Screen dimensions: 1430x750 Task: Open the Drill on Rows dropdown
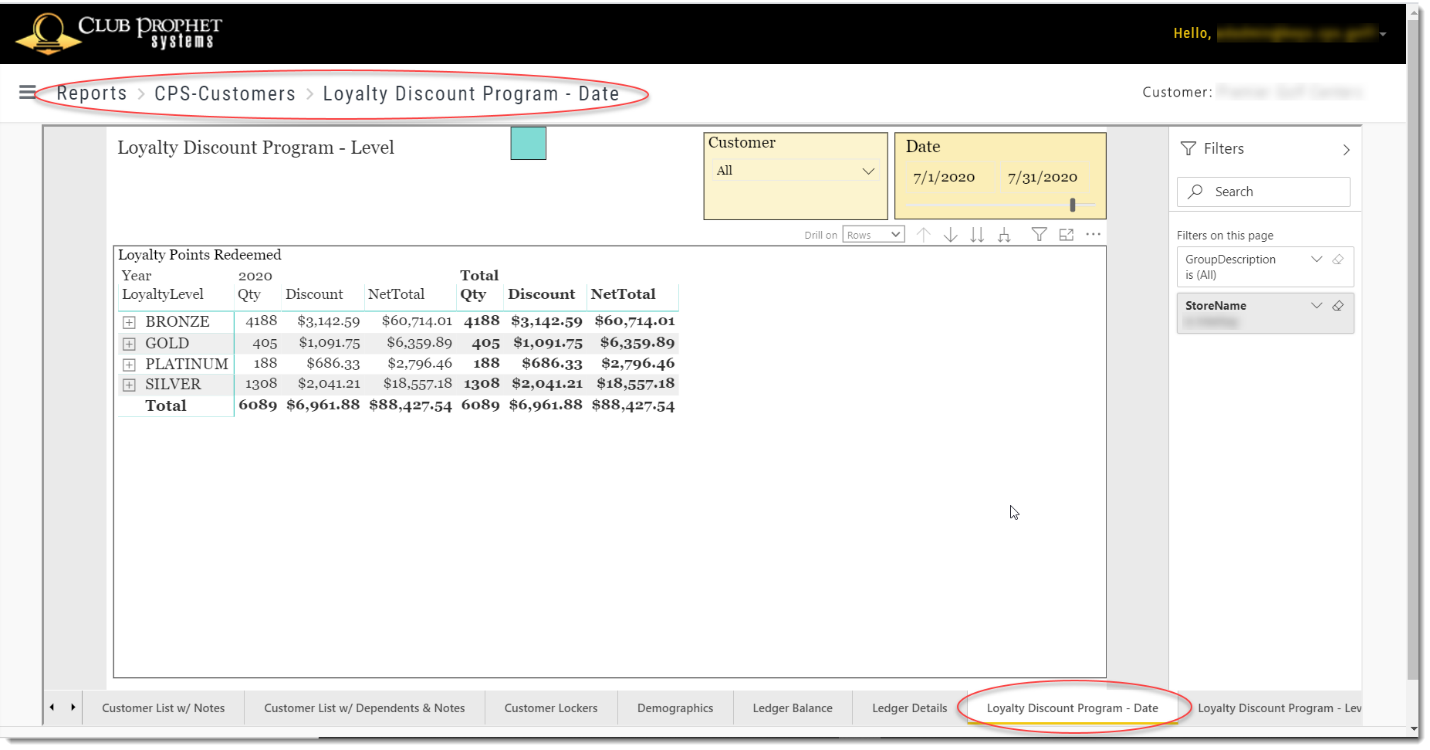coord(874,235)
